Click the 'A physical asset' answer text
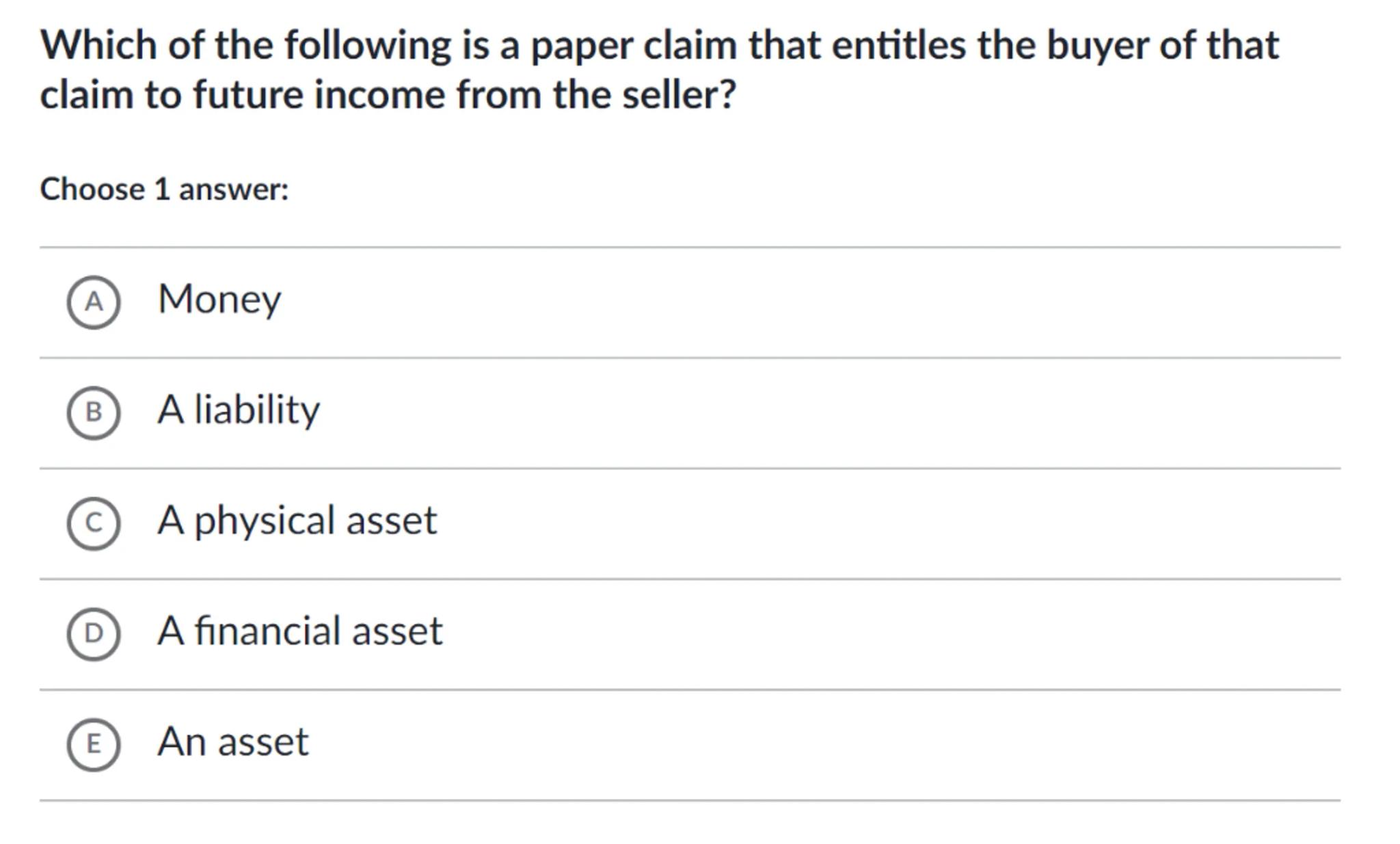Image resolution: width=1400 pixels, height=844 pixels. click(x=297, y=520)
